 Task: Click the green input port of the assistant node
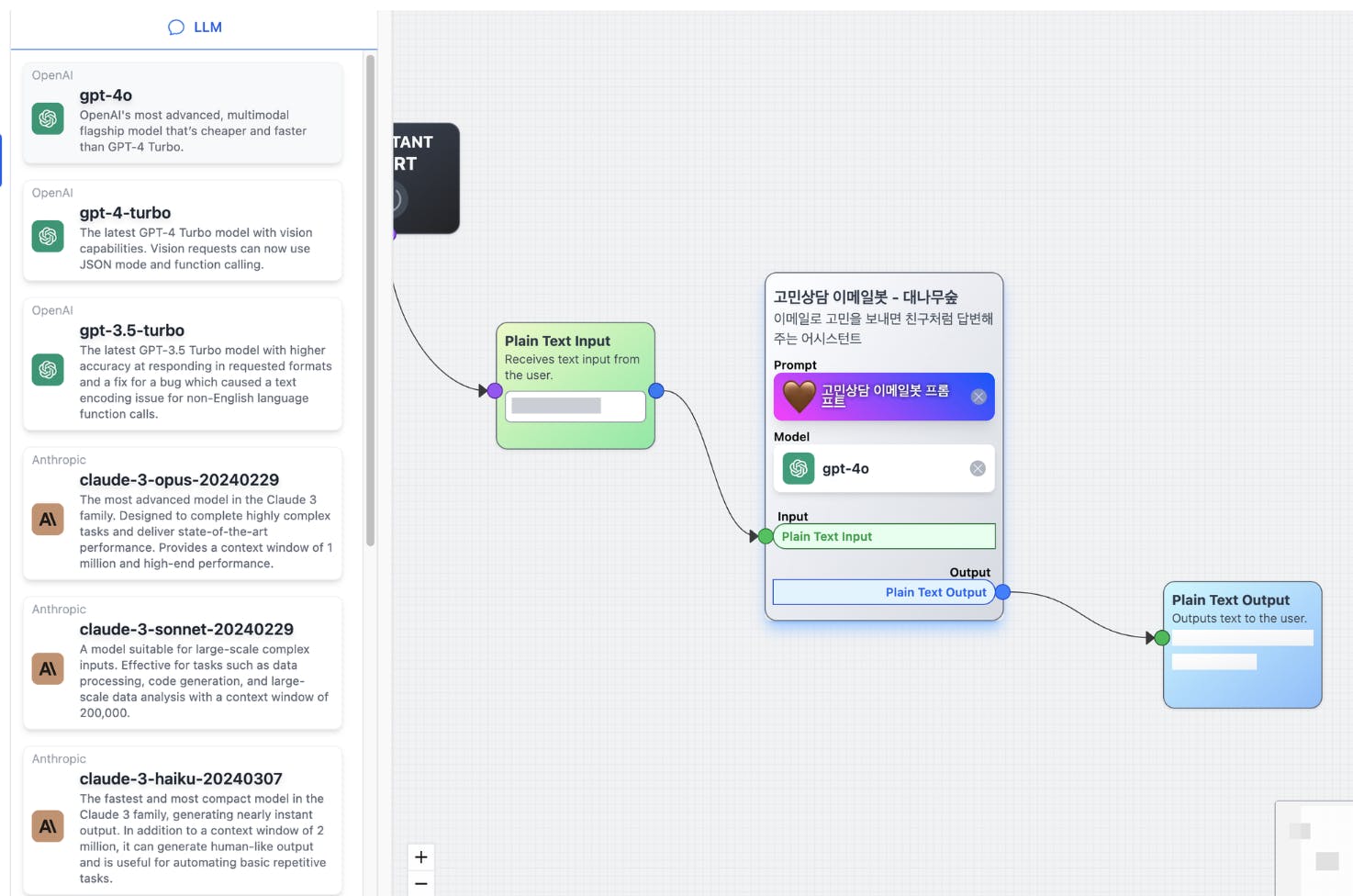[766, 536]
